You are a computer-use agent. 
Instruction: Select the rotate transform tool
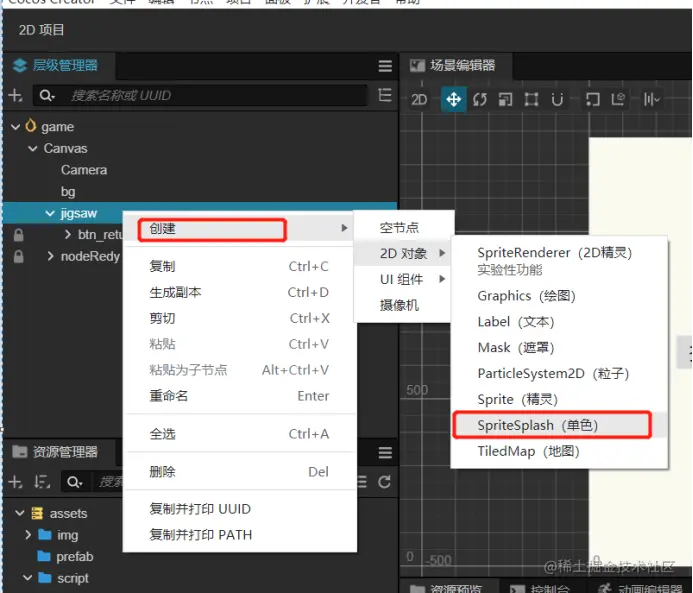coord(480,99)
